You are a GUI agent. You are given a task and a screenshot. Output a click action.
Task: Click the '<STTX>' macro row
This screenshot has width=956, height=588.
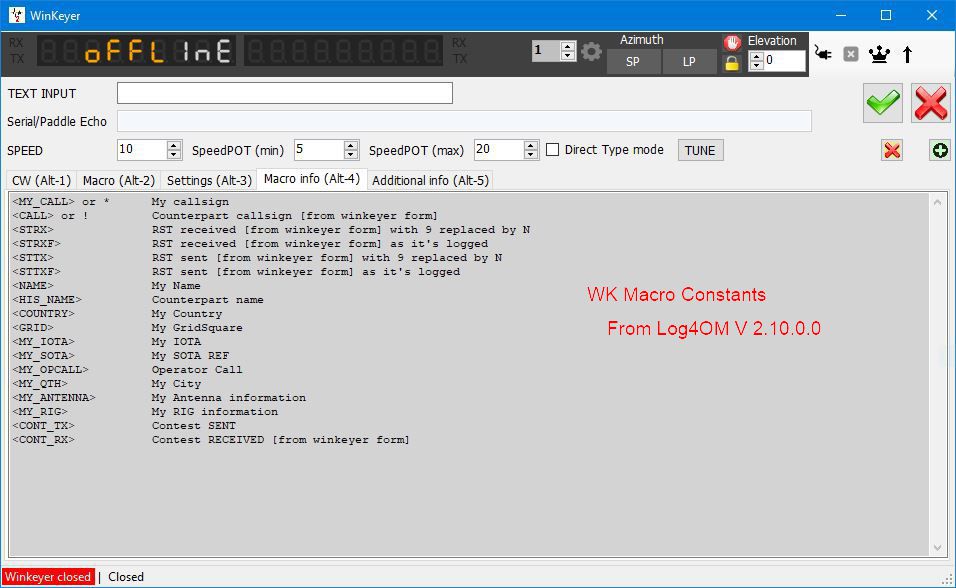pos(257,258)
